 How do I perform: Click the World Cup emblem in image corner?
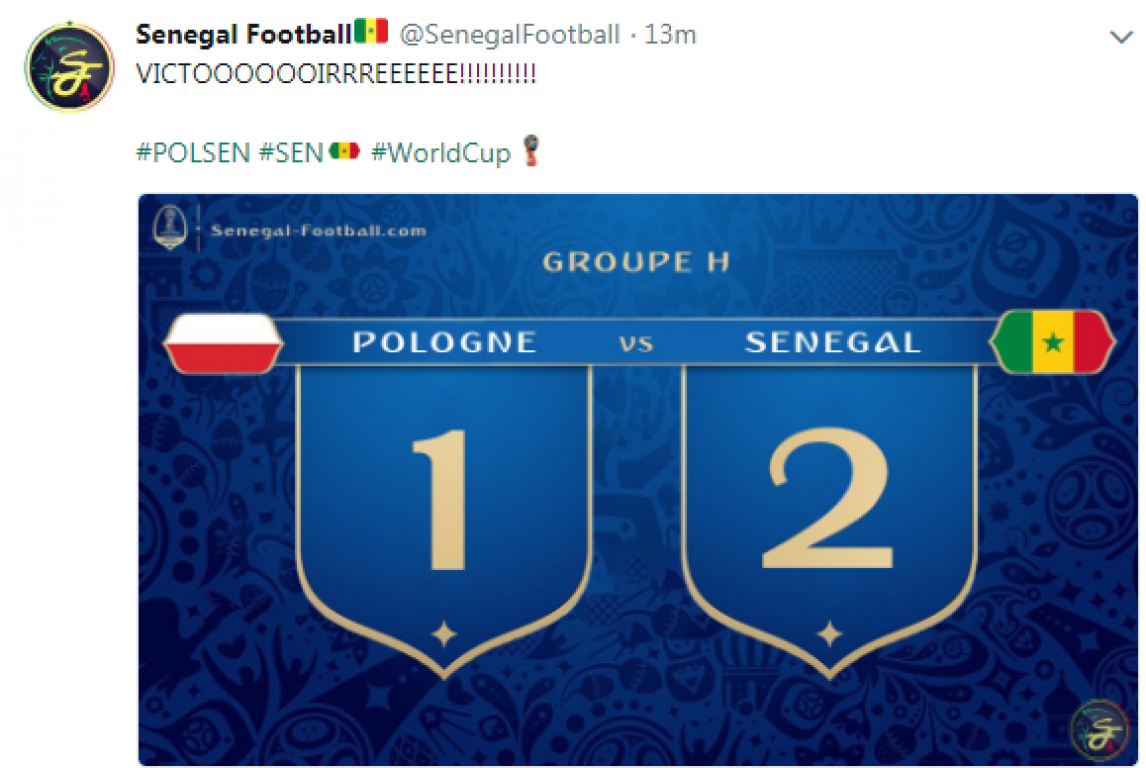170,227
